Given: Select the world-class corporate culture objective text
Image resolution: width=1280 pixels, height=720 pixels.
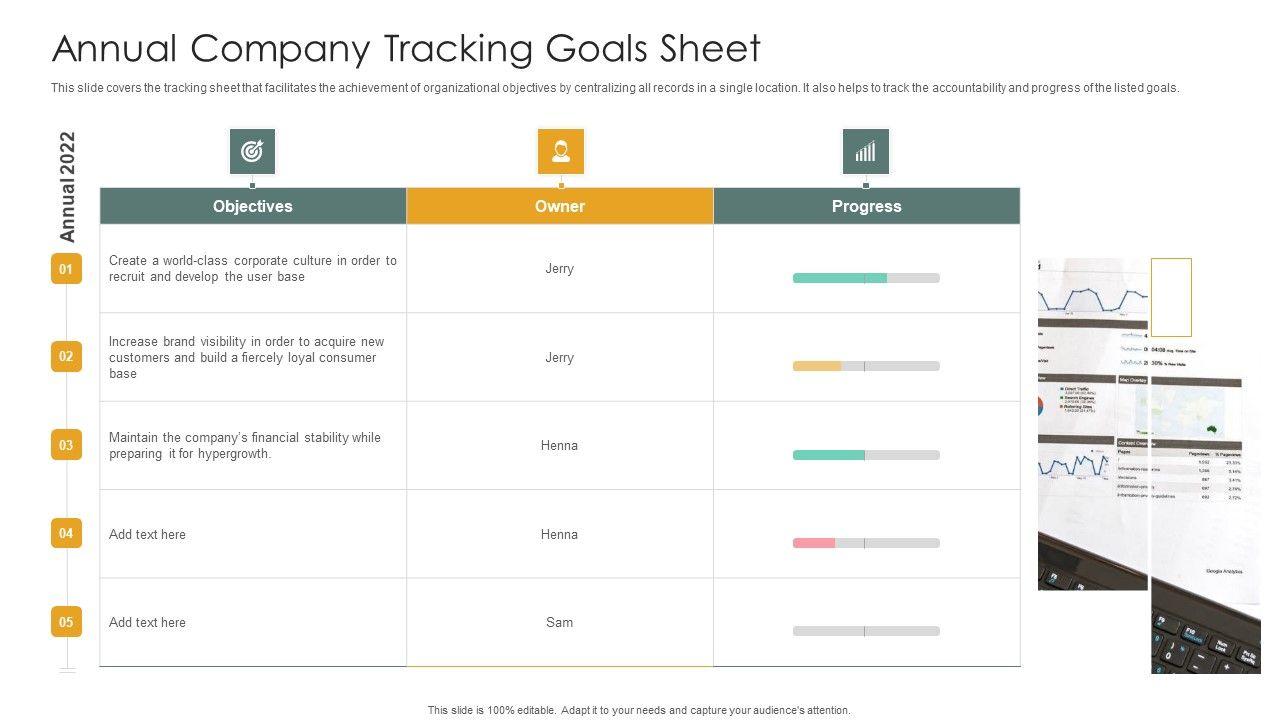Looking at the screenshot, I should point(253,268).
